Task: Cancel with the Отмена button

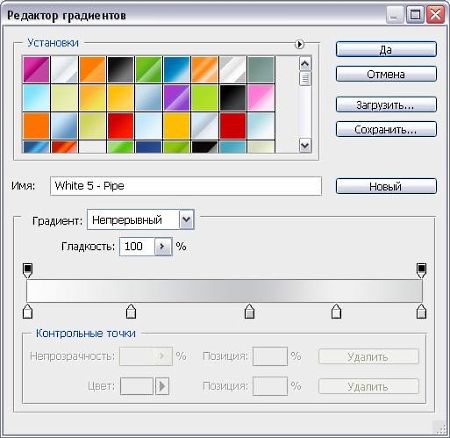Action: click(386, 74)
